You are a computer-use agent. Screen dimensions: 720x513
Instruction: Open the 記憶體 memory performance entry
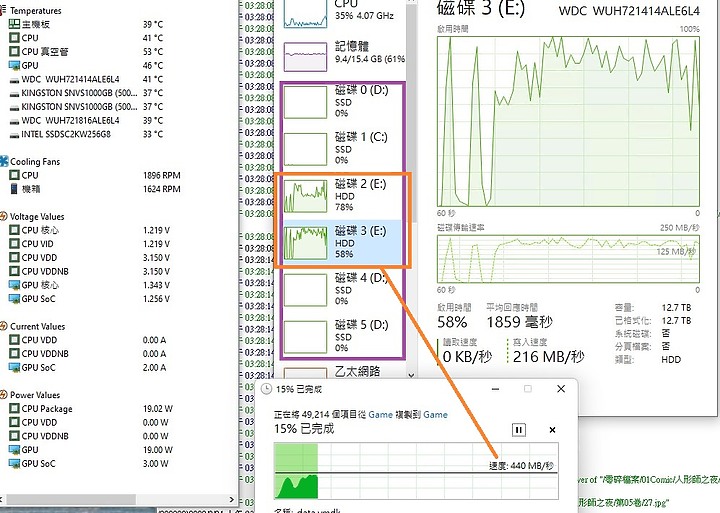pyautogui.click(x=342, y=55)
